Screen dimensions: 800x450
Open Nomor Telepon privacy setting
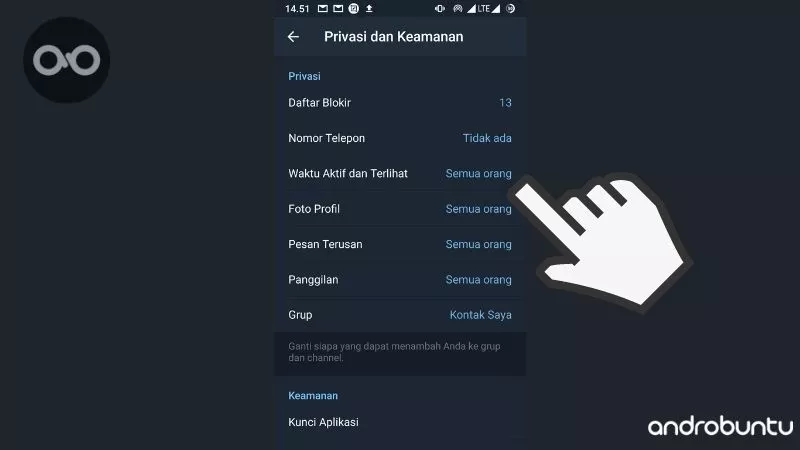pyautogui.click(x=400, y=138)
